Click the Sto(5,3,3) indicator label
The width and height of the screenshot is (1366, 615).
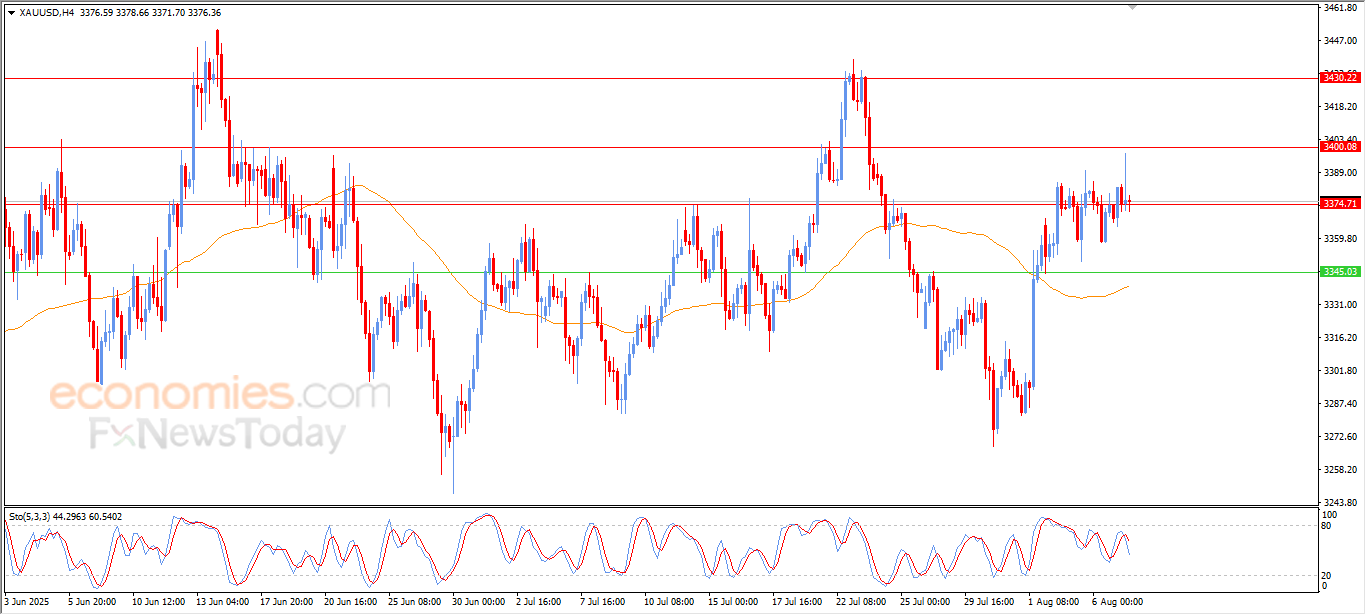[x=32, y=516]
